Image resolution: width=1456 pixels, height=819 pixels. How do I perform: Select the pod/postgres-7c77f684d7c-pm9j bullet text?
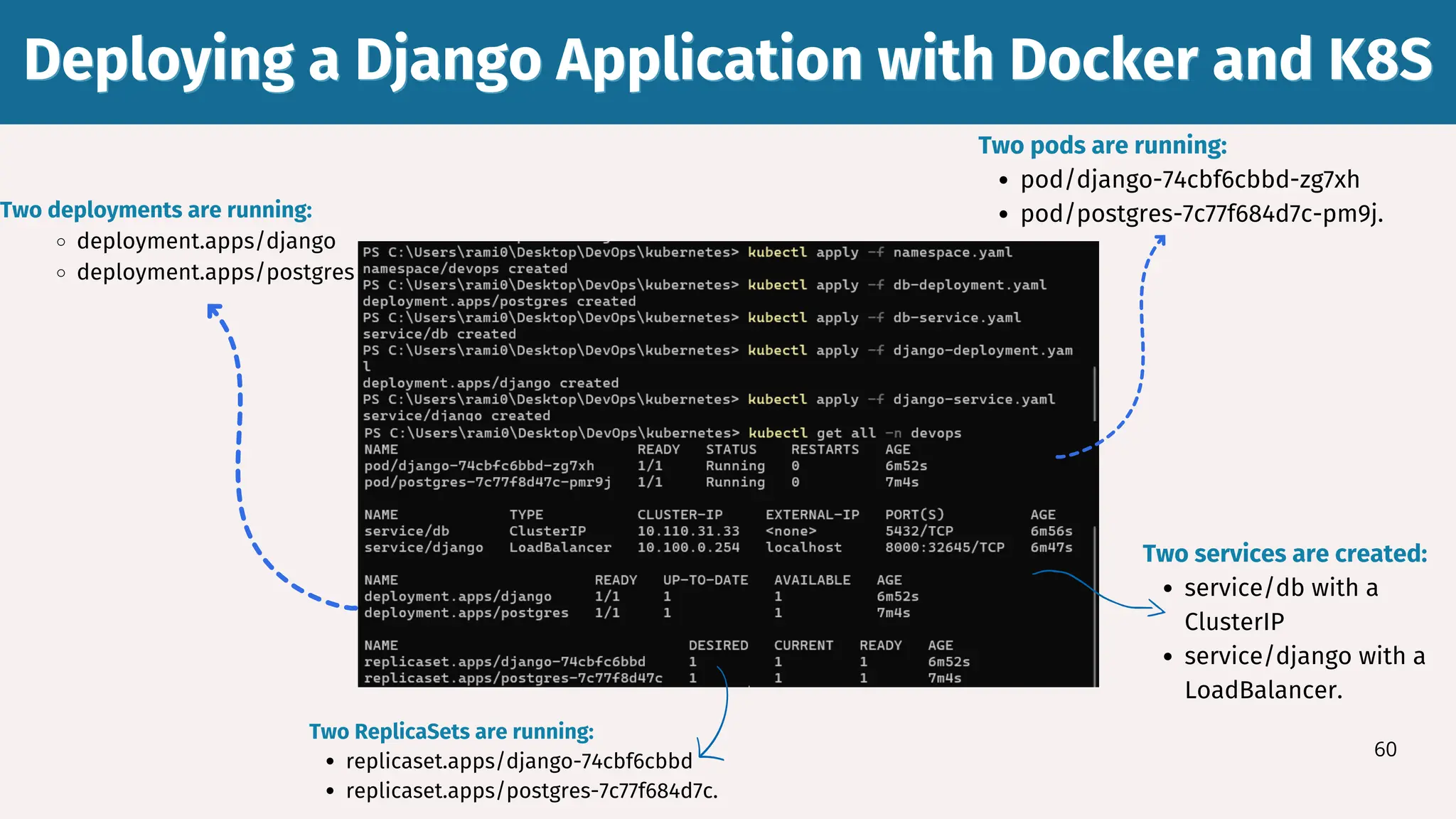tap(1201, 213)
